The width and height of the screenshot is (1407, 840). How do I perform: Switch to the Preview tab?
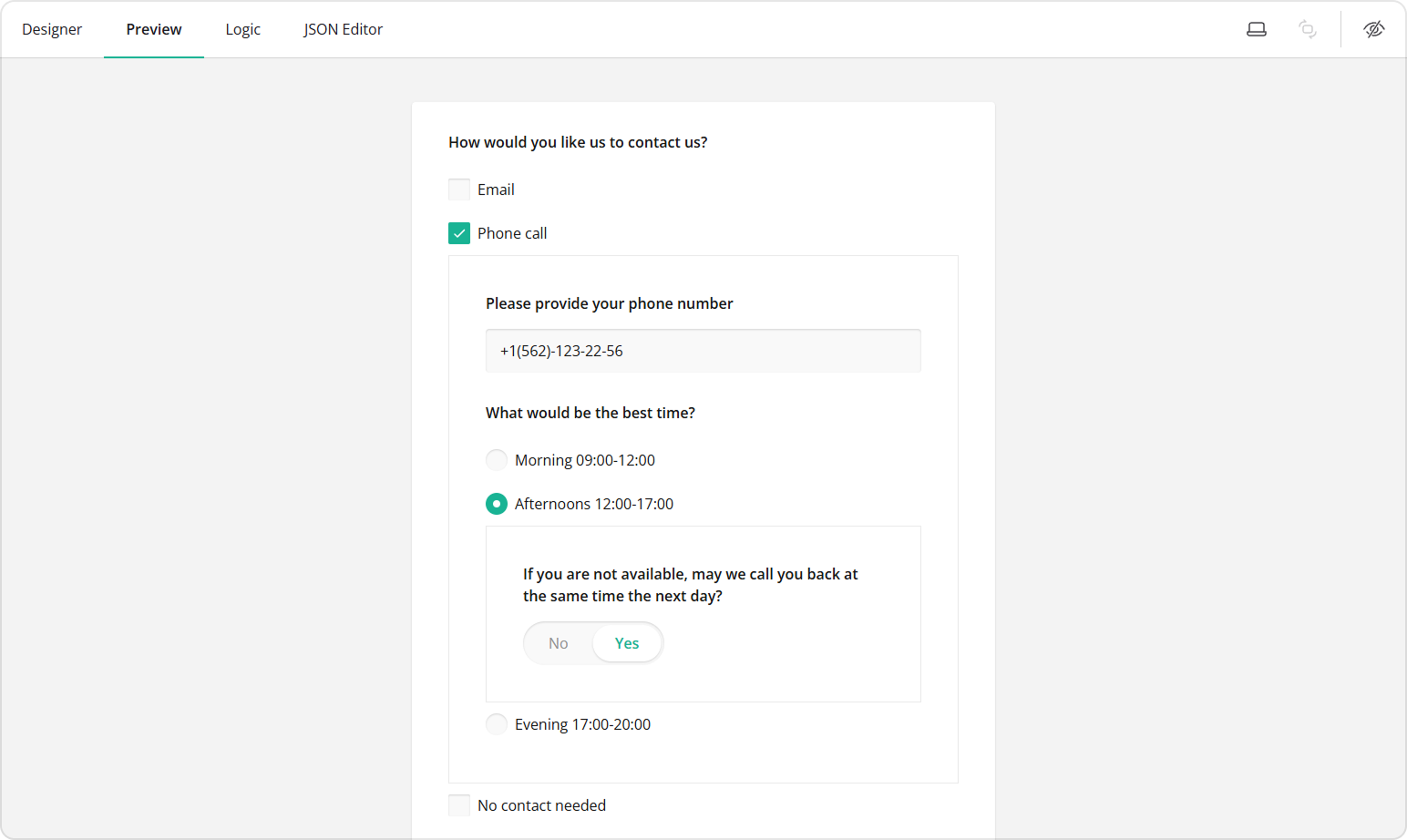(x=153, y=28)
